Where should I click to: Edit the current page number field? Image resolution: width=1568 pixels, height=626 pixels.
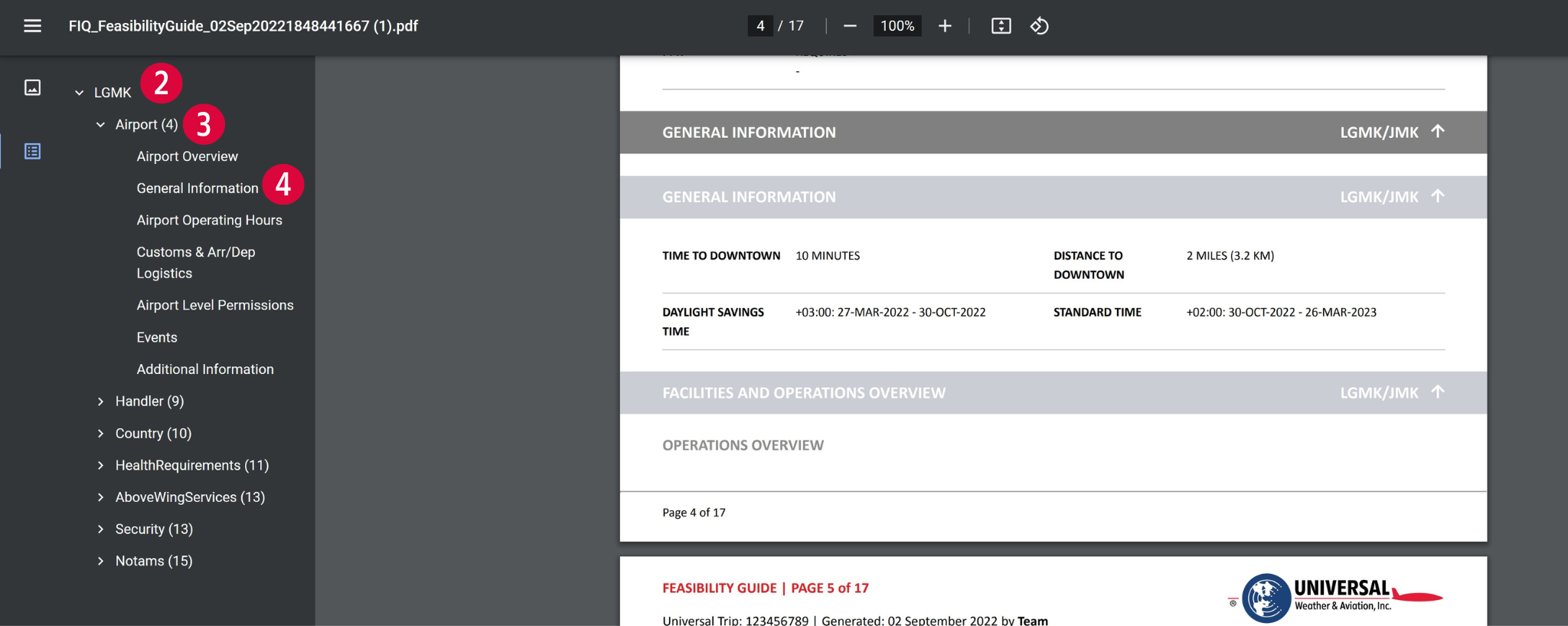tap(760, 26)
